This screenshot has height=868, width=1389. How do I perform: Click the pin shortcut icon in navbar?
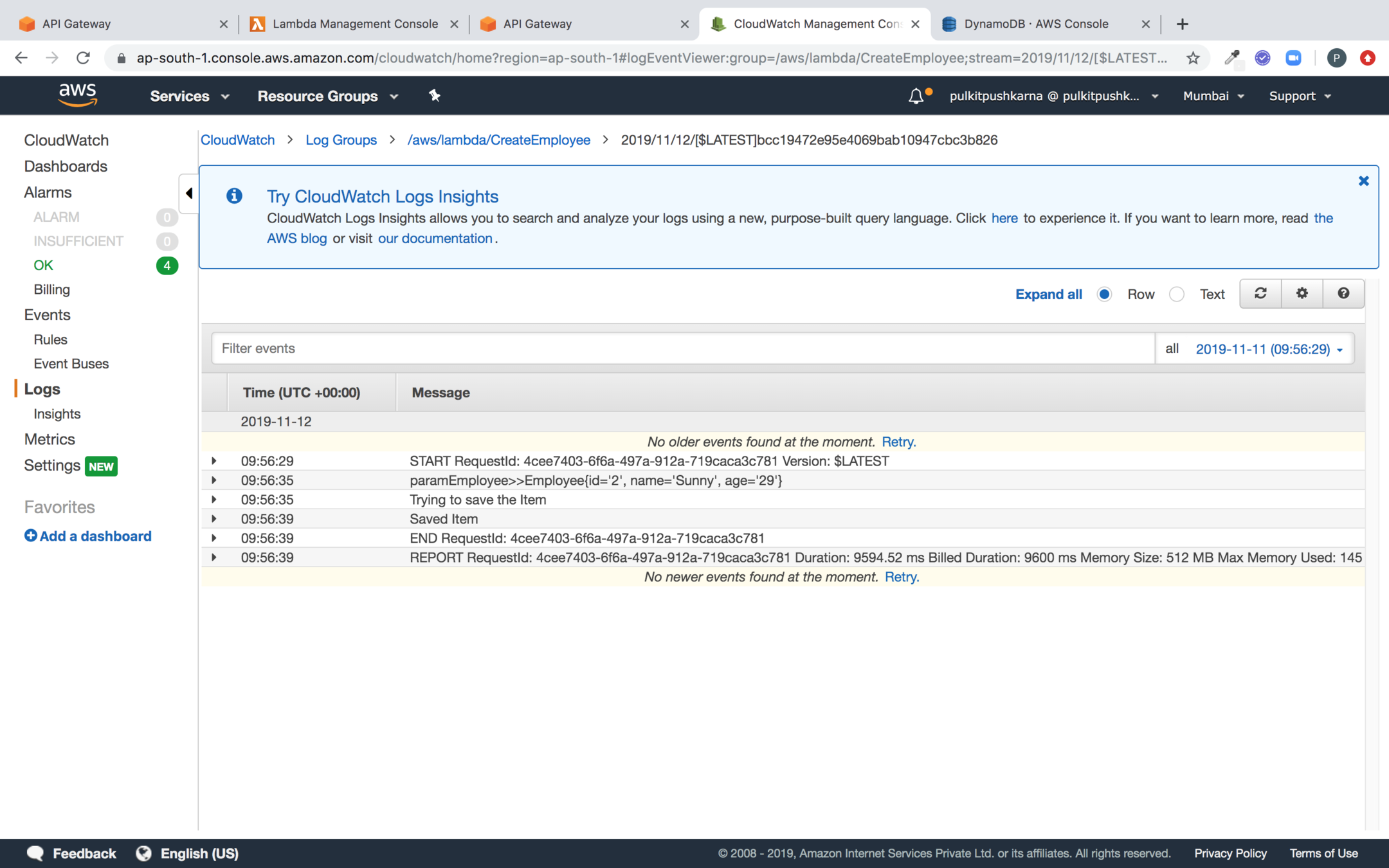tap(435, 96)
